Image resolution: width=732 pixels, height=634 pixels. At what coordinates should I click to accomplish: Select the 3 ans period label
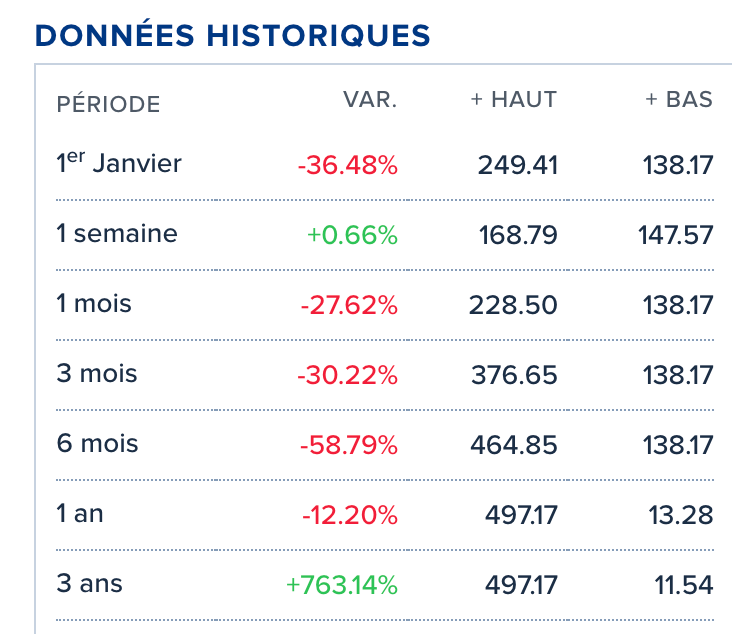click(89, 584)
